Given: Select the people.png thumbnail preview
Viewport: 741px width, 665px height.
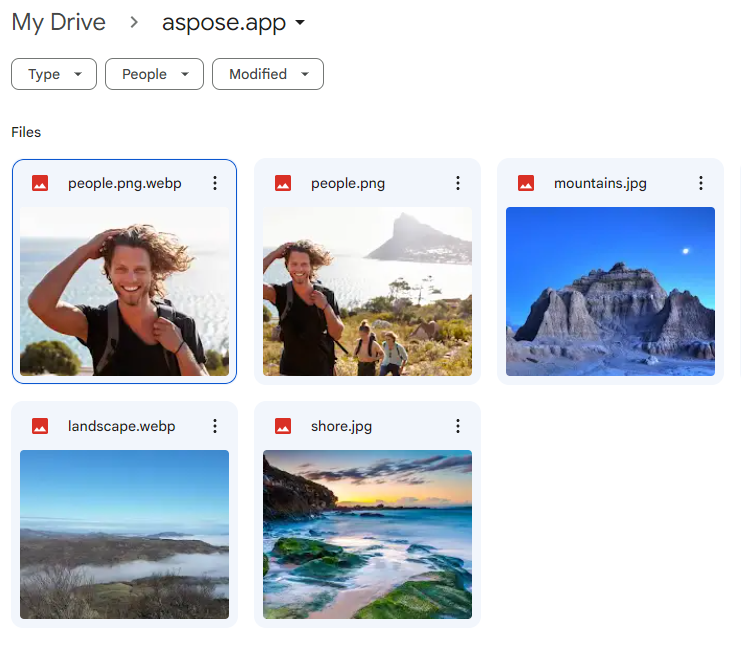Looking at the screenshot, I should click(367, 291).
